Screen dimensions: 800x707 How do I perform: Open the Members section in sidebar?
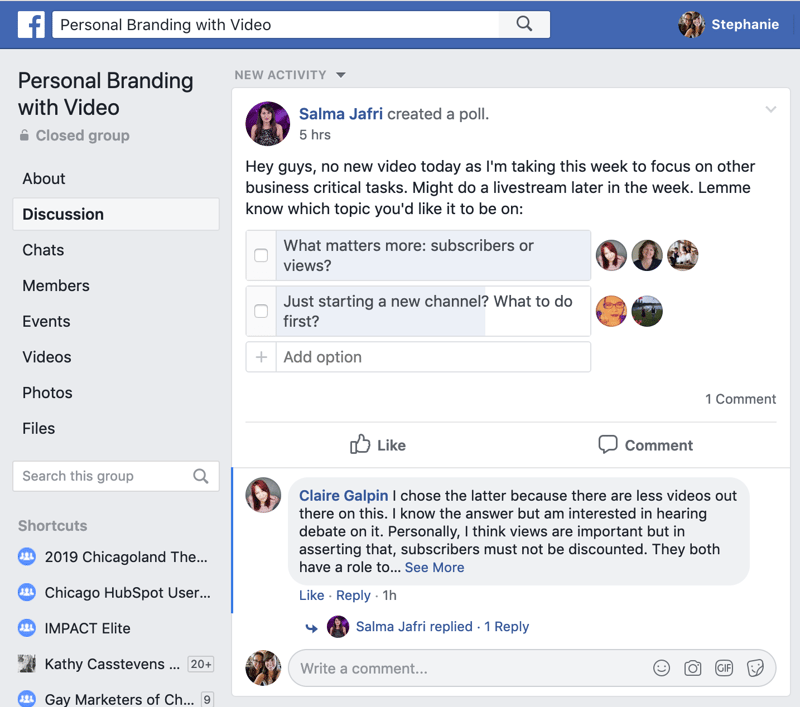point(56,286)
